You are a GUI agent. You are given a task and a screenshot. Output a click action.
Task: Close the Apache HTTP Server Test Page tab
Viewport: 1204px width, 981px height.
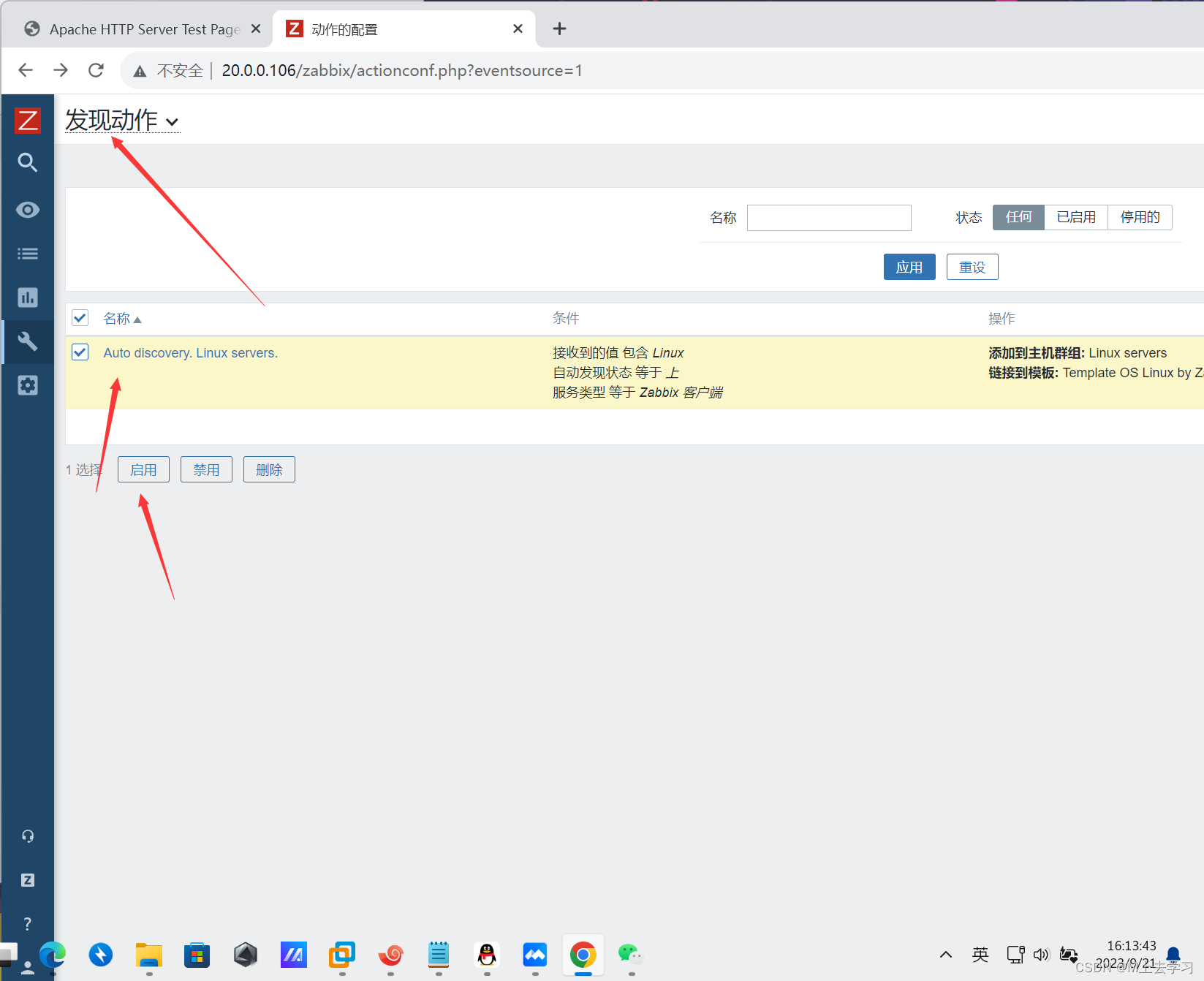pyautogui.click(x=256, y=29)
